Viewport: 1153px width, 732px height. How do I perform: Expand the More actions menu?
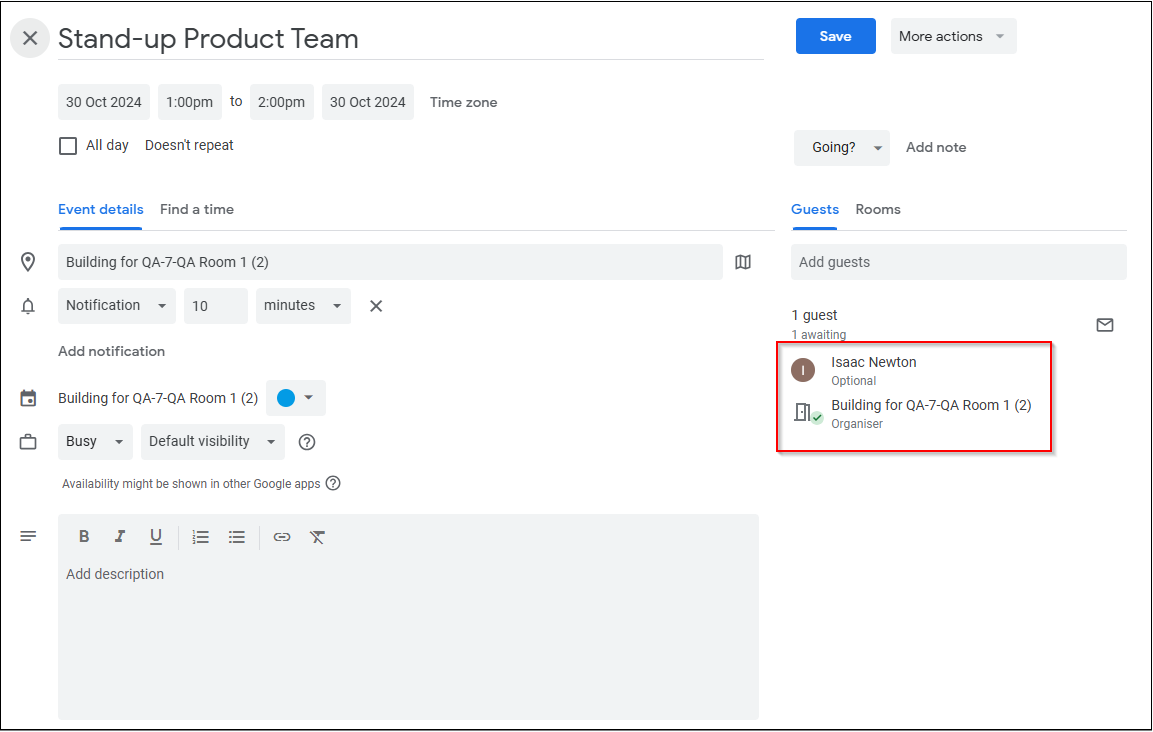point(953,36)
